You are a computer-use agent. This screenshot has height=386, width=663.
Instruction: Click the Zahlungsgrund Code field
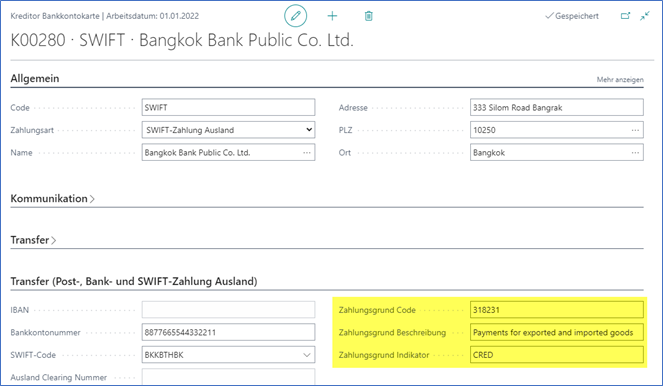pyautogui.click(x=557, y=310)
